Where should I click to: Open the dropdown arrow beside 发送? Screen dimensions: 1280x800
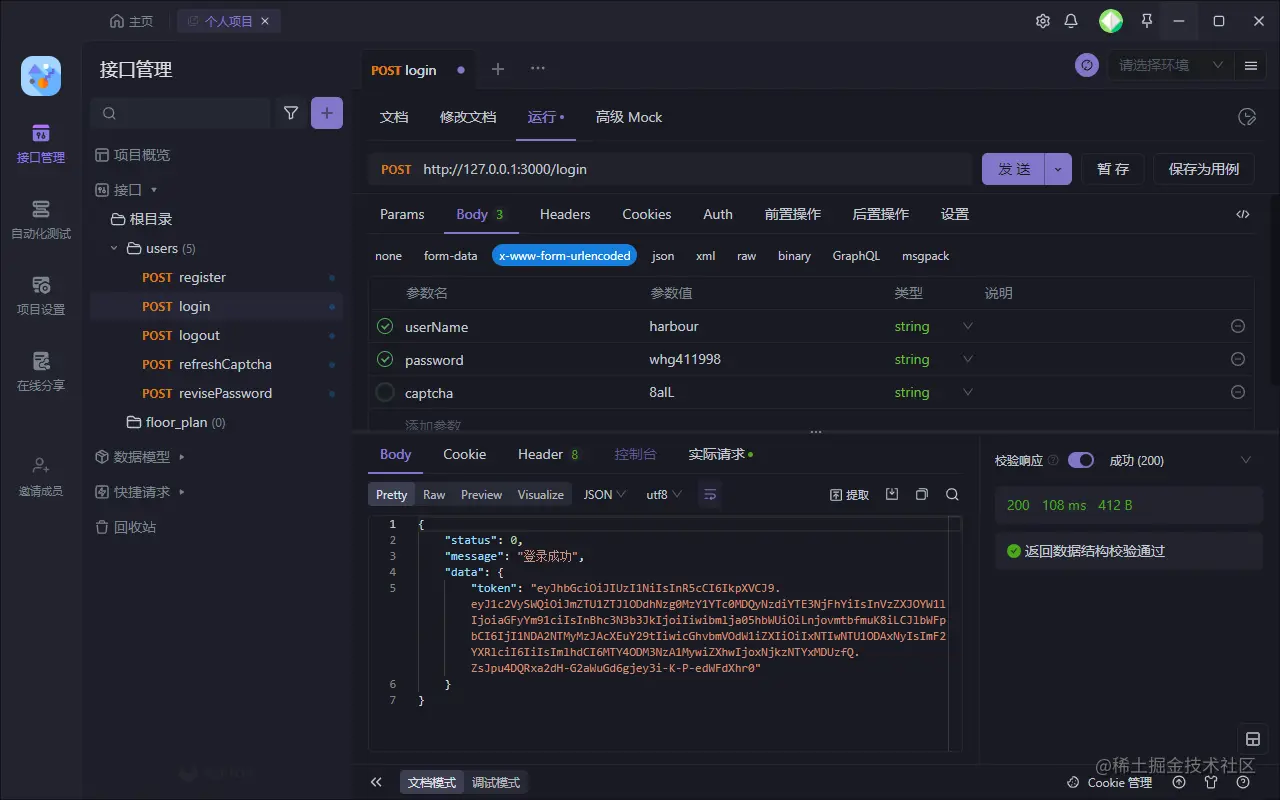pos(1059,169)
